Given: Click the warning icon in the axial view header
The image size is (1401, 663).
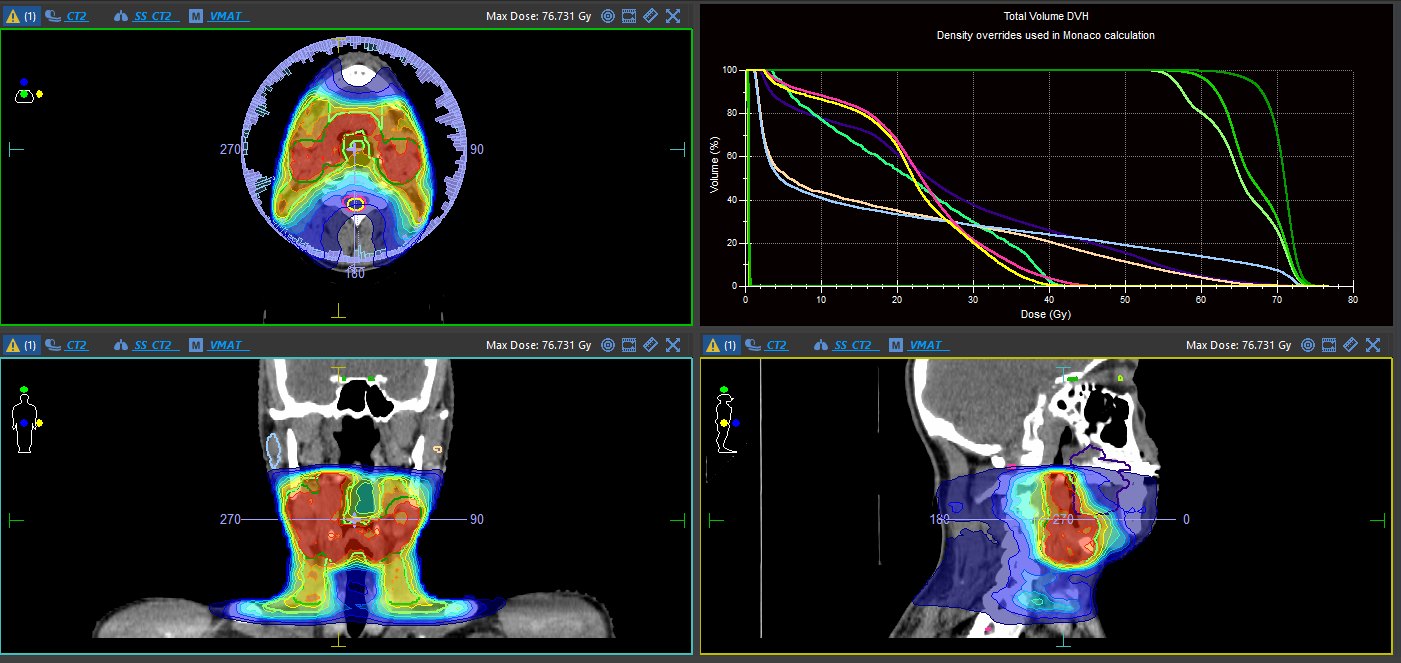Looking at the screenshot, I should (x=13, y=16).
